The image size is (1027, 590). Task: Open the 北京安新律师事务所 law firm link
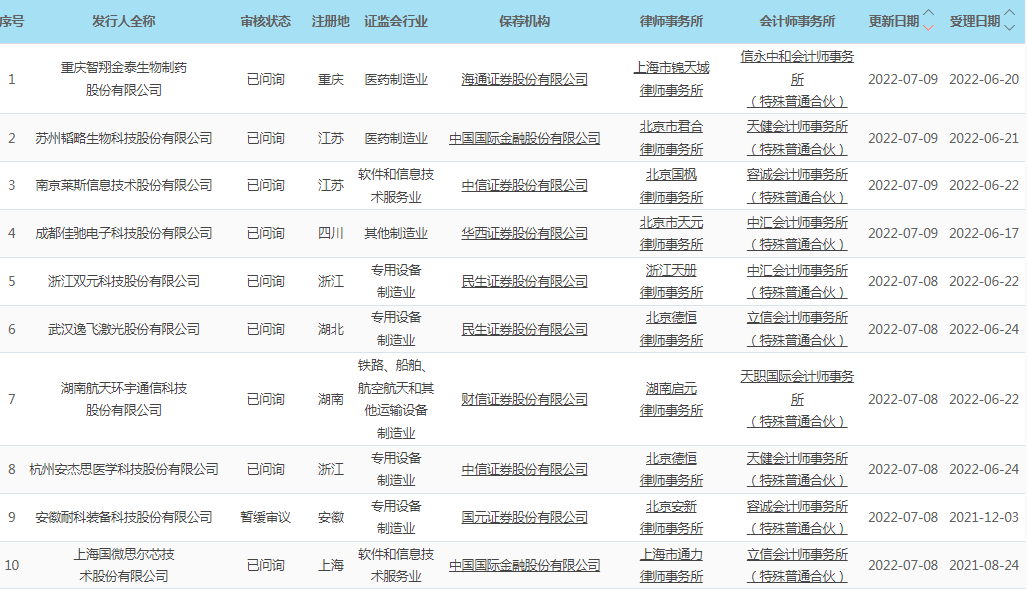coord(671,517)
